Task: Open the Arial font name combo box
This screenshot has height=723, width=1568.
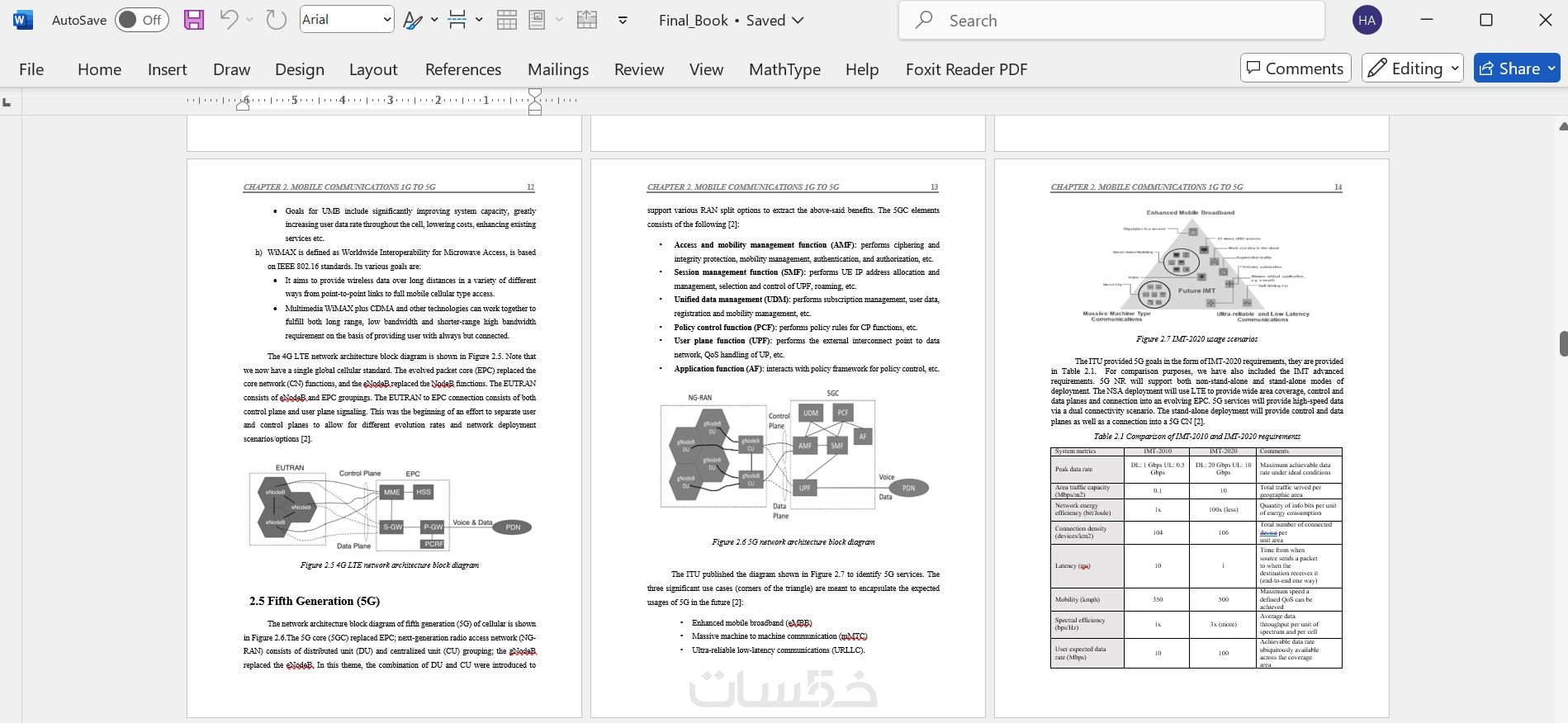Action: click(x=346, y=20)
